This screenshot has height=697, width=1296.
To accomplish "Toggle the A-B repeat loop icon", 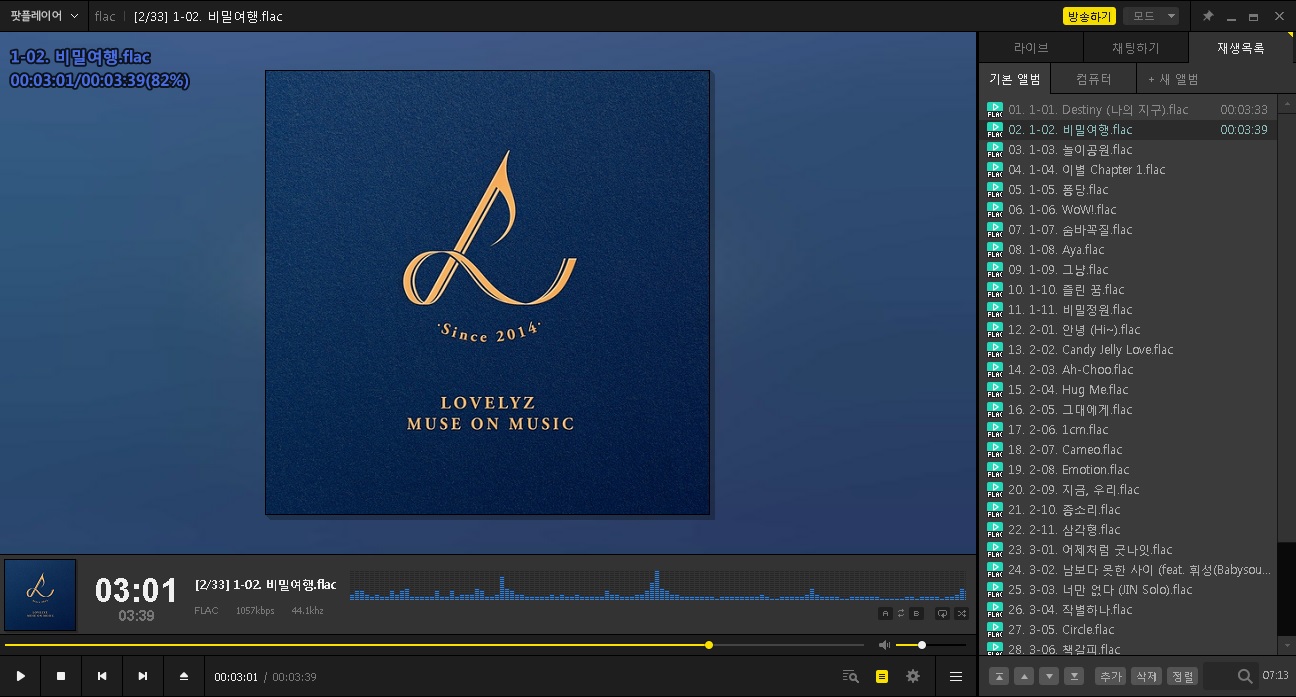I will click(901, 613).
